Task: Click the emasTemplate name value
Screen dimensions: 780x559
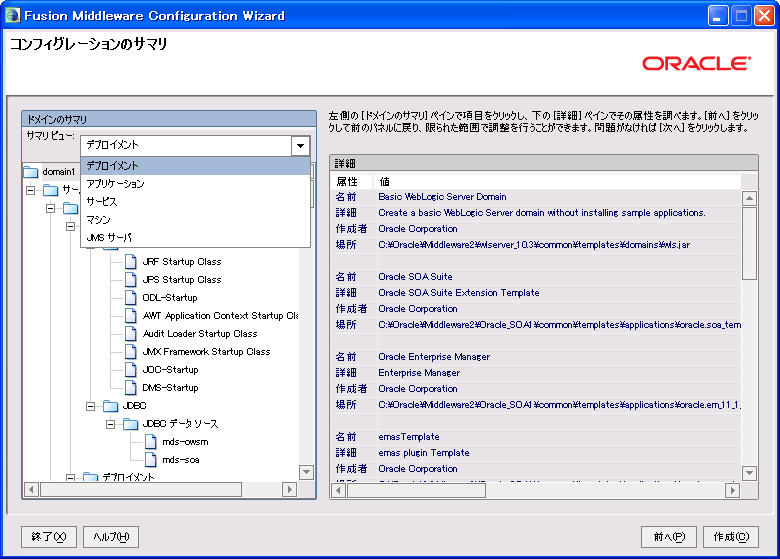Action: (409, 437)
